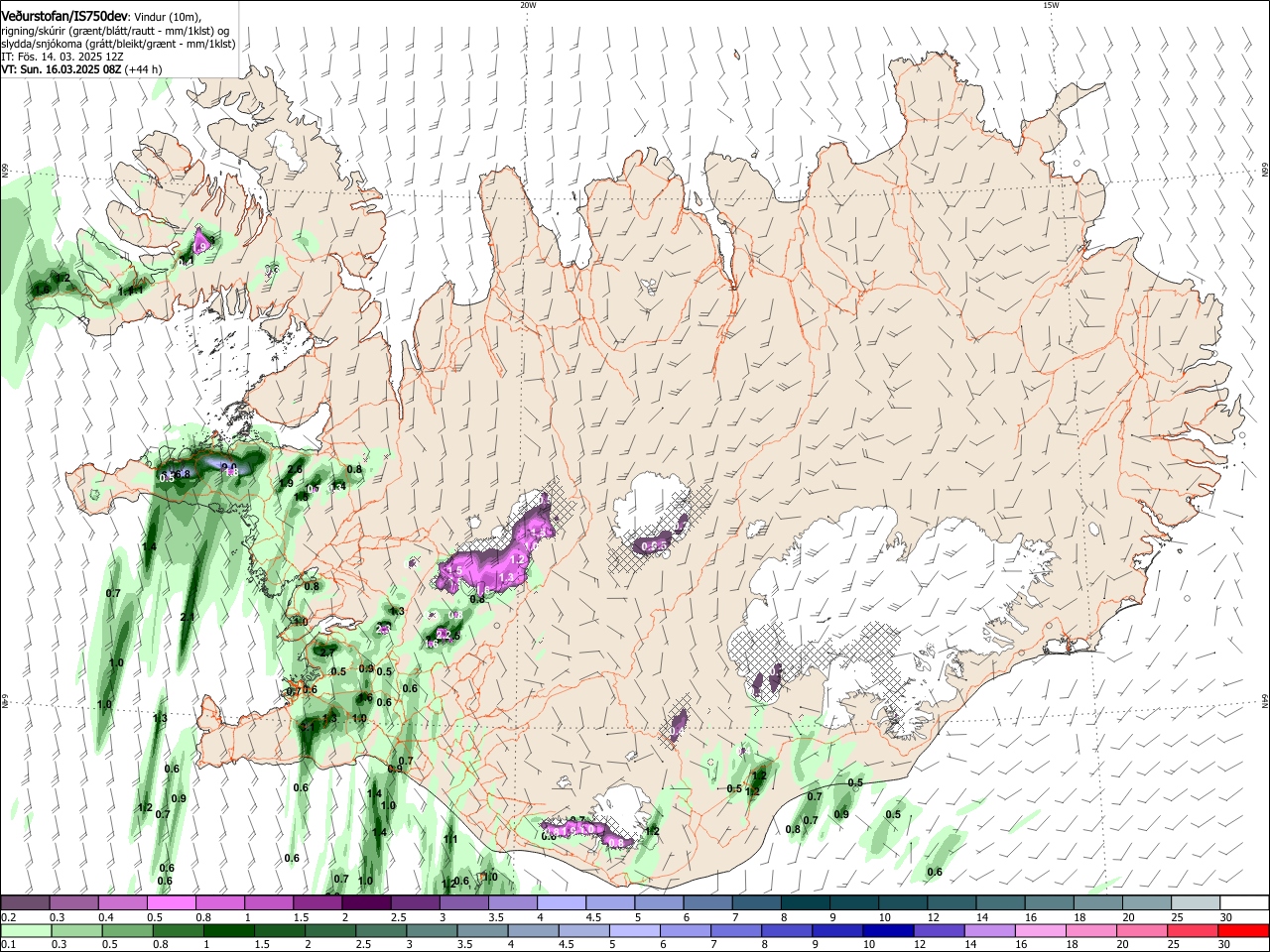Select the 'IT: Fös. 14. 03. 2025 12Z' line
Screen dimensions: 1270x952
(62, 57)
